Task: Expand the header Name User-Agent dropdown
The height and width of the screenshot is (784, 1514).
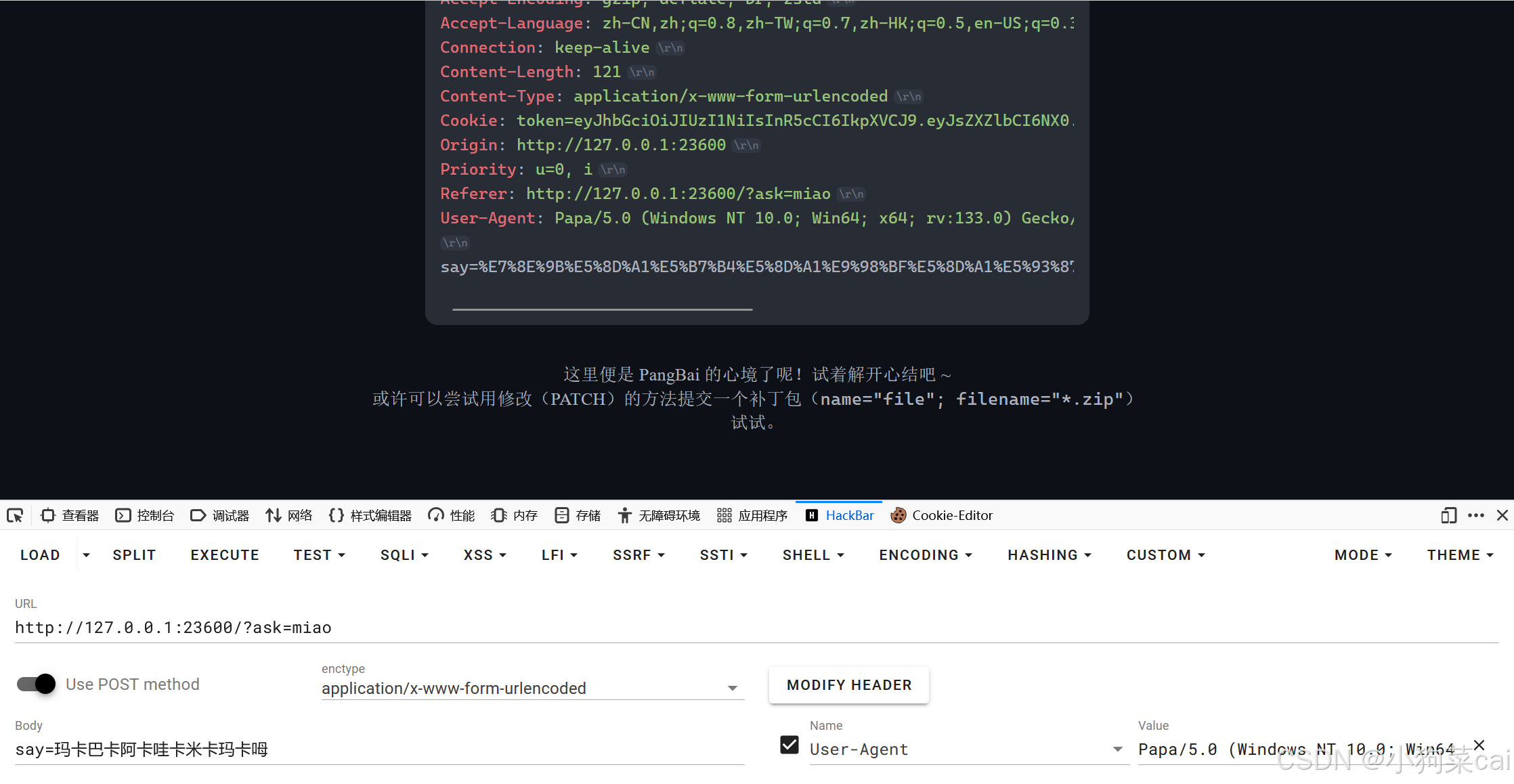Action: (1117, 749)
